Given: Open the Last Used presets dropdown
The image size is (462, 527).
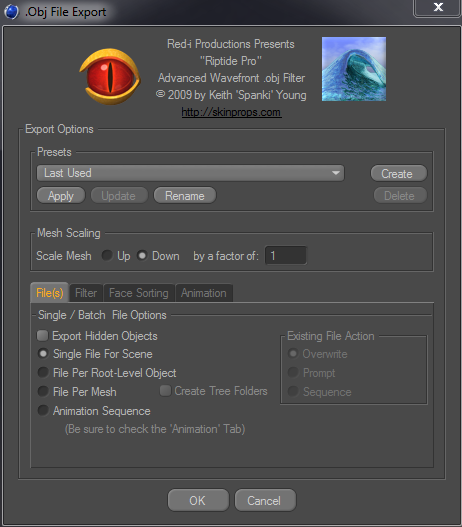Looking at the screenshot, I should click(x=191, y=173).
